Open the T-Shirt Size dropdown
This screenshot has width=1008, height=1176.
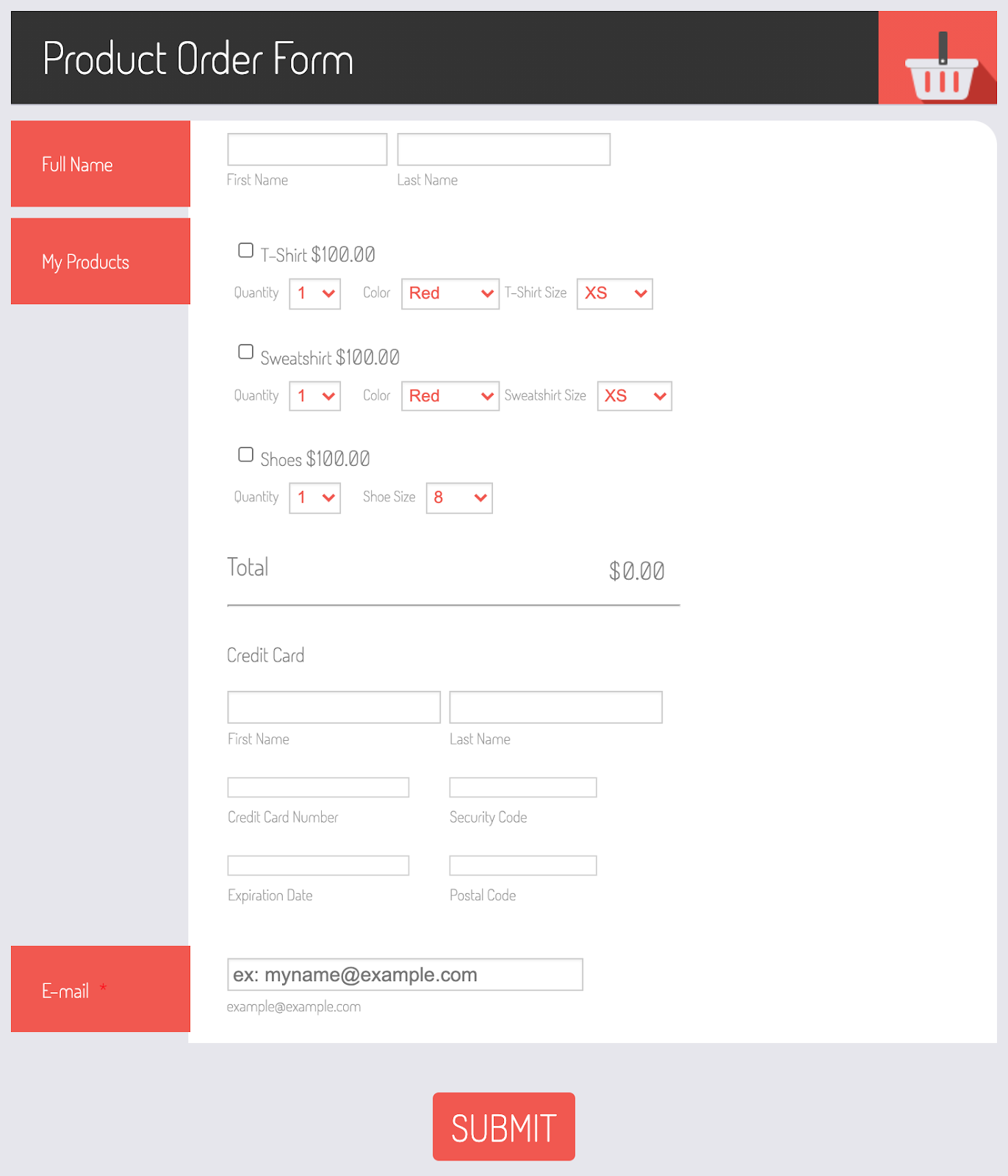615,293
